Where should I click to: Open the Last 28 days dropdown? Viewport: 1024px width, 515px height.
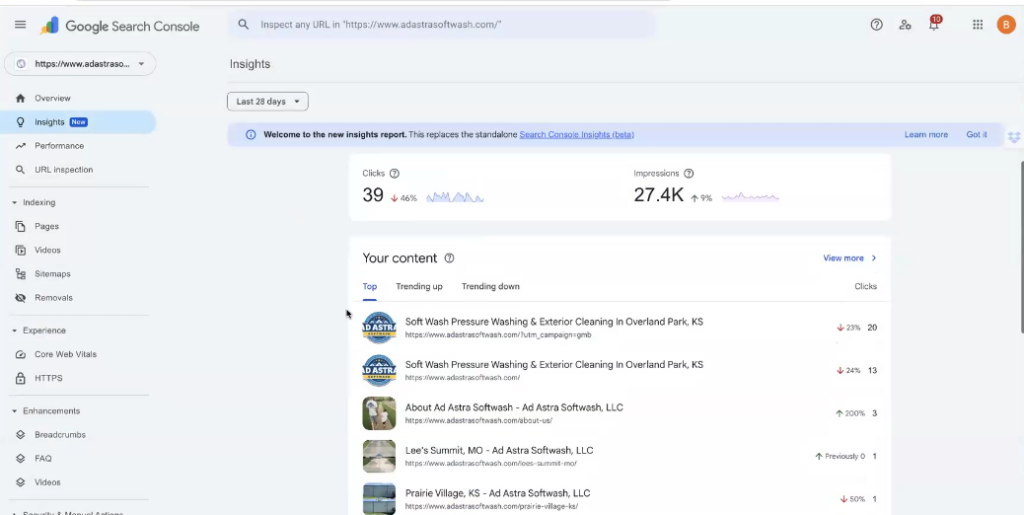pos(267,101)
